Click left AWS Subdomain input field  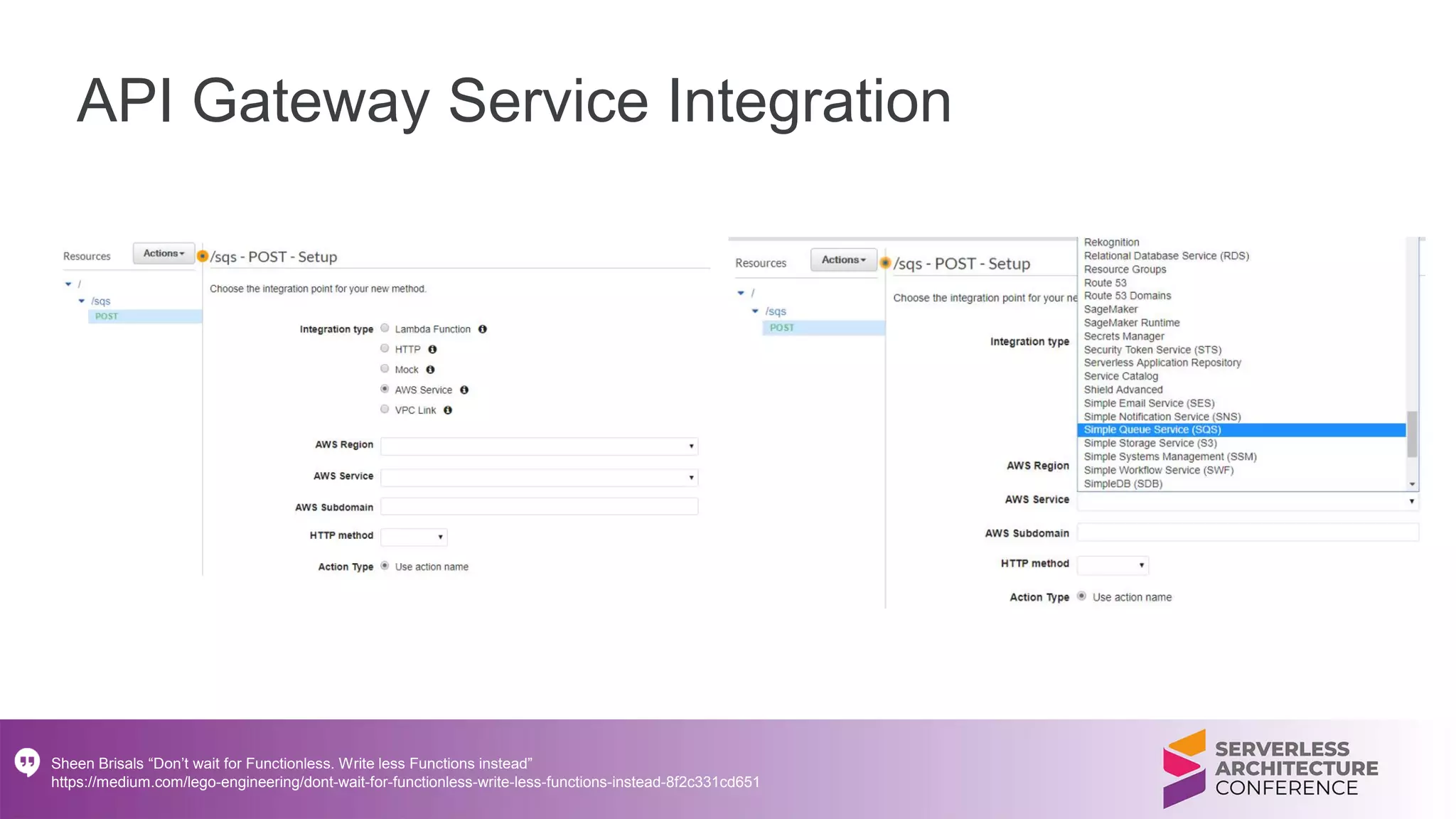click(x=539, y=506)
